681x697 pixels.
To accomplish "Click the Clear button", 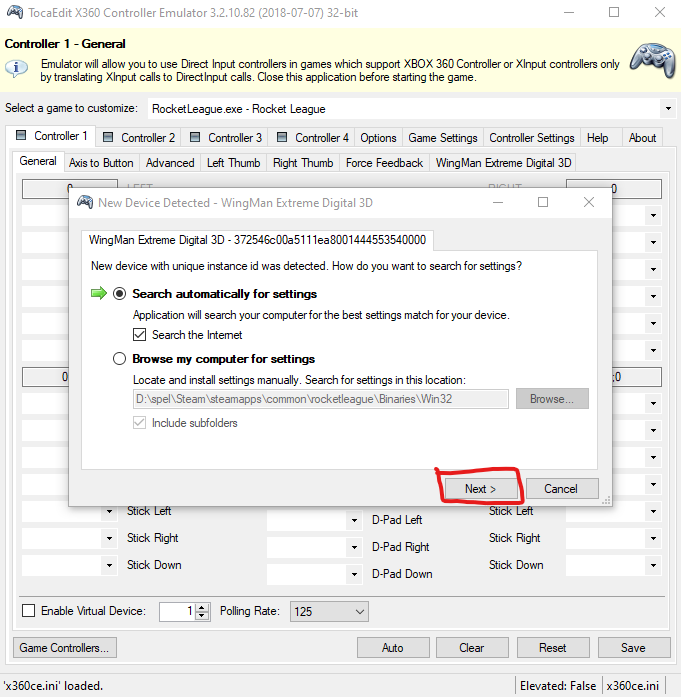I will pyautogui.click(x=472, y=648).
